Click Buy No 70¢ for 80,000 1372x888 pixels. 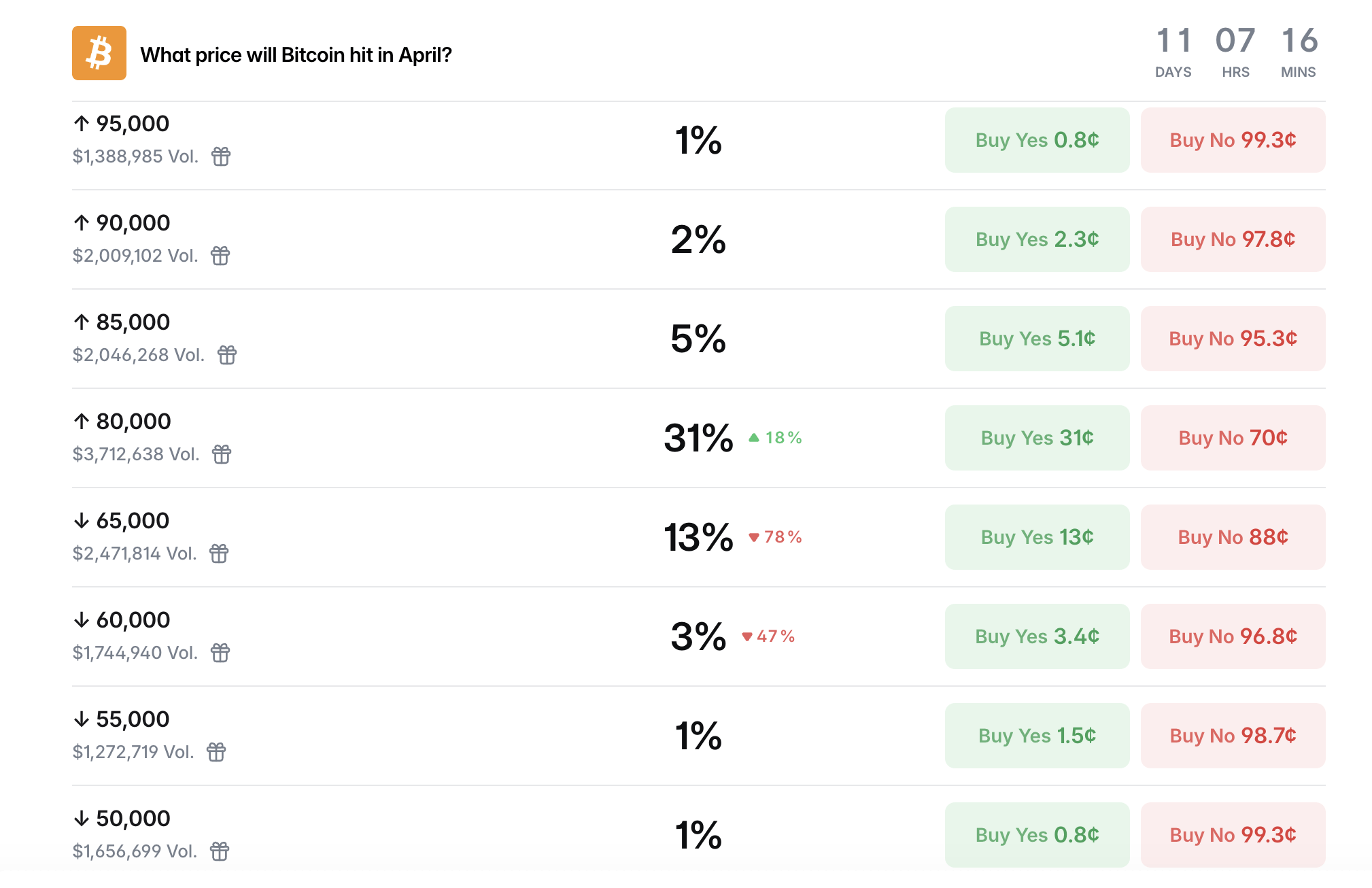1232,438
